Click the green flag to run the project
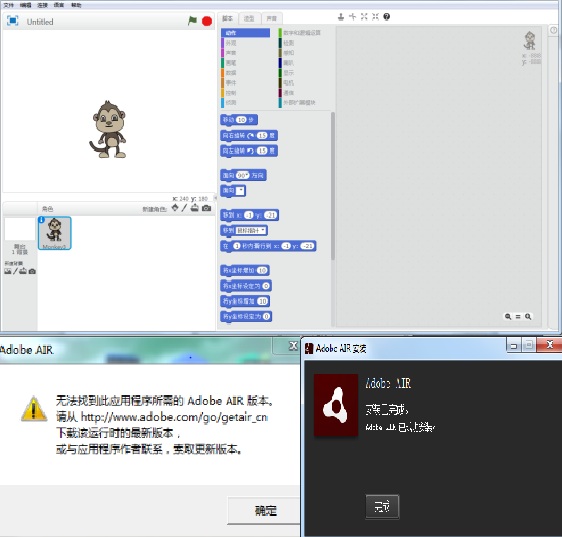 click(192, 21)
